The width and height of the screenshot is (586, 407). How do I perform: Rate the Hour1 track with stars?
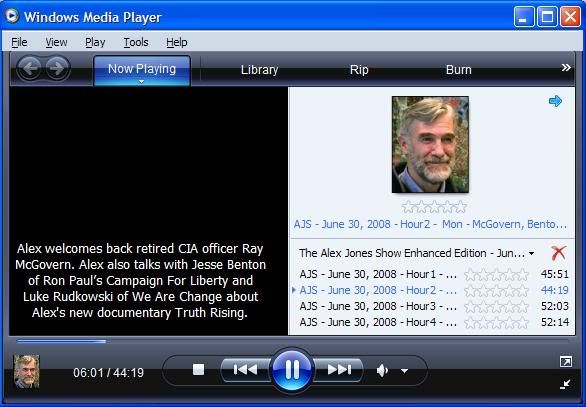click(496, 275)
